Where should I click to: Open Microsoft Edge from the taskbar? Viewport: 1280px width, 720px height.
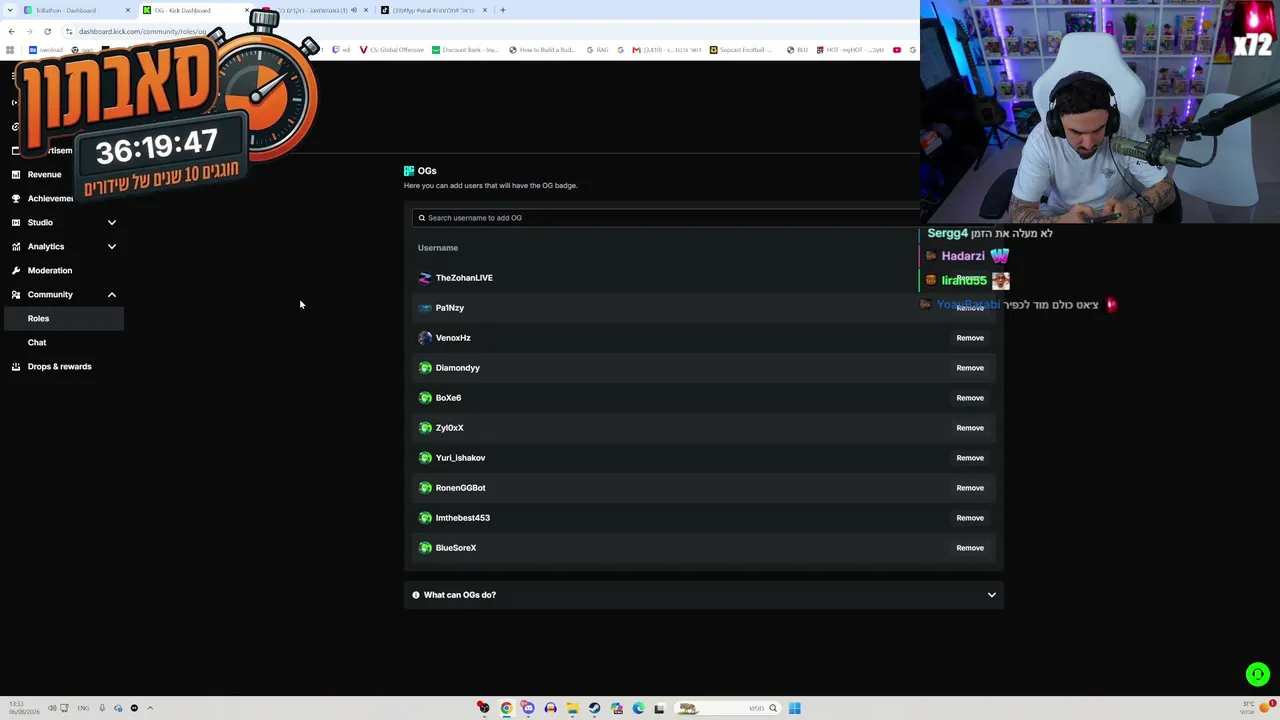click(638, 708)
